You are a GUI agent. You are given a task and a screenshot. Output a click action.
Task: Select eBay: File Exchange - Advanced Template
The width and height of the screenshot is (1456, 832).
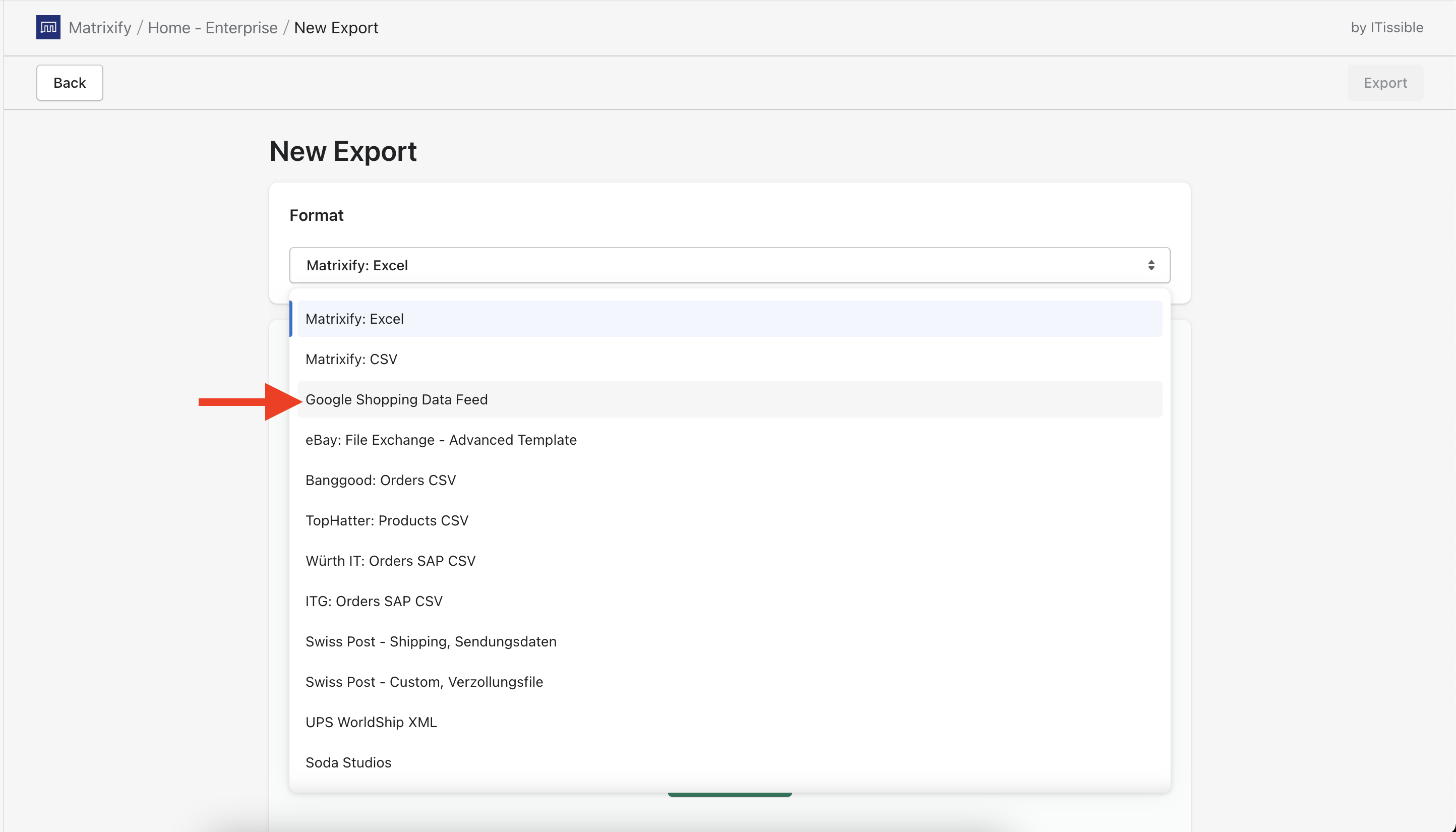coord(441,440)
